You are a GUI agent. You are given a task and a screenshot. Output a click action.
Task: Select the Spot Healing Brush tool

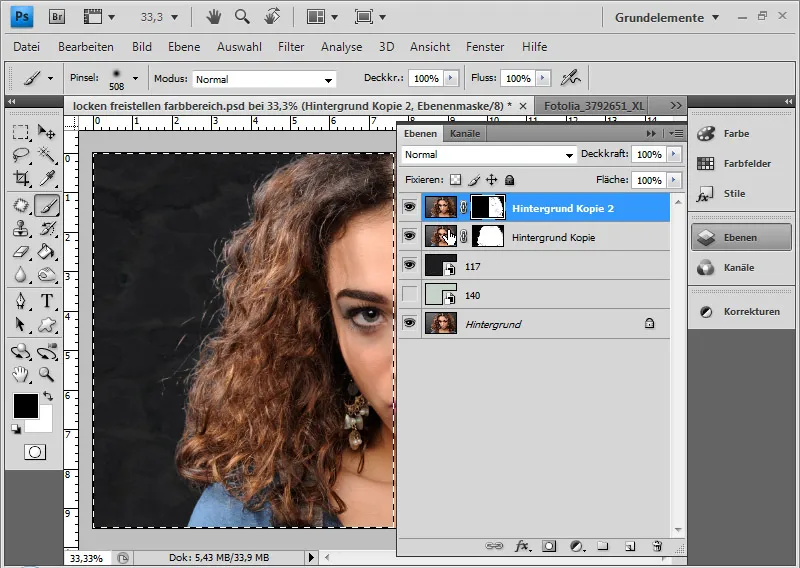pyautogui.click(x=20, y=206)
